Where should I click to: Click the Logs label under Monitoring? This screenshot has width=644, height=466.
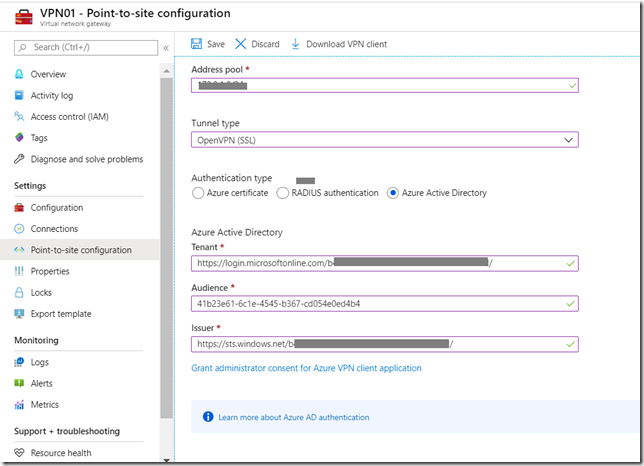click(39, 362)
